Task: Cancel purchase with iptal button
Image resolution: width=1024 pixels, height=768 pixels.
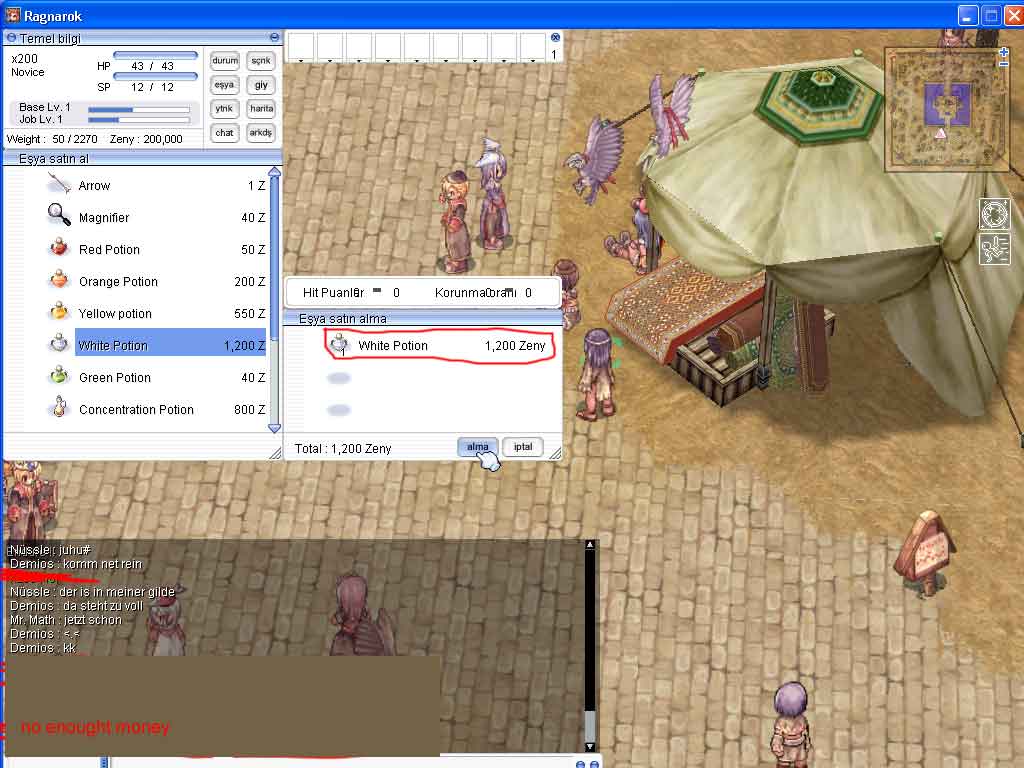Action: point(522,447)
